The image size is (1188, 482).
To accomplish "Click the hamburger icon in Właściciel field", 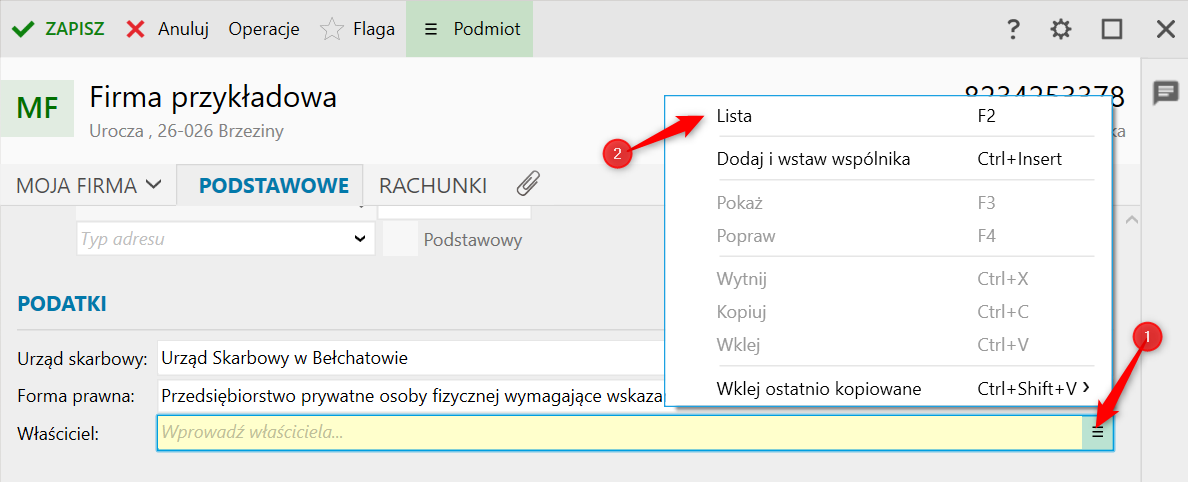I will click(1097, 433).
